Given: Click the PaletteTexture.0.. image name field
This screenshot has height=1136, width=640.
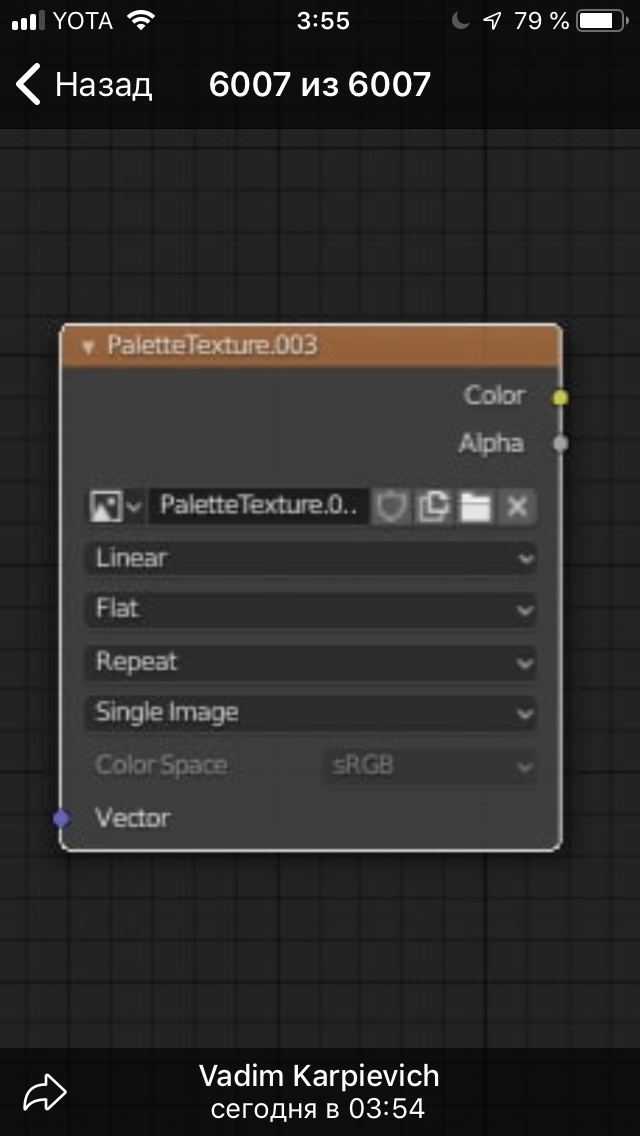Looking at the screenshot, I should coord(258,506).
